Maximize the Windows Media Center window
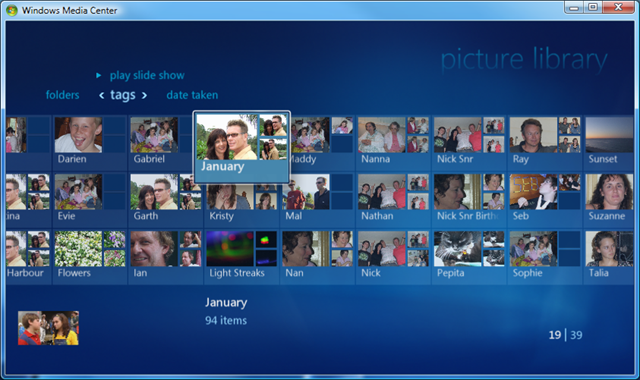Viewport: 640px width, 380px height. point(593,8)
